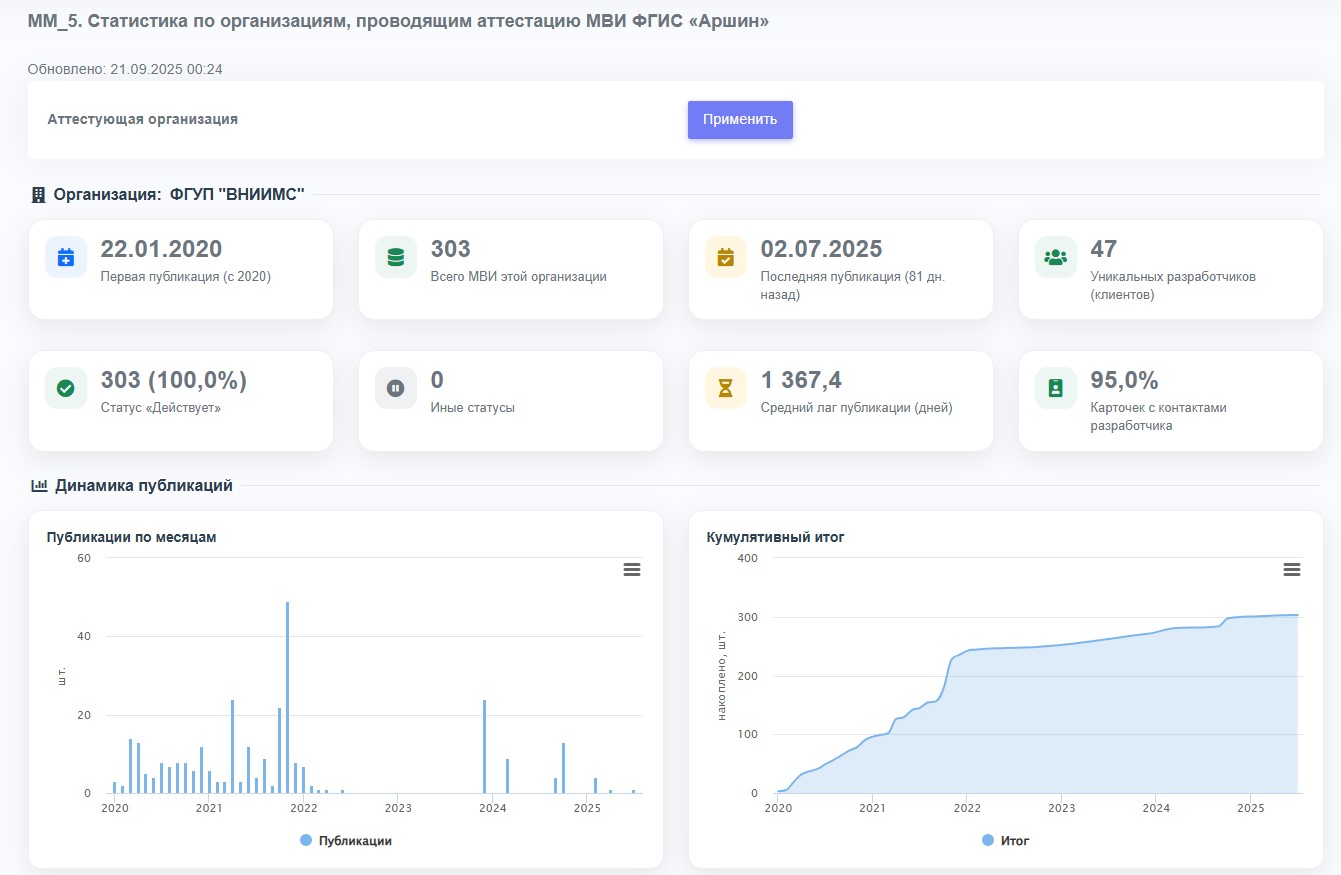Click the contact card icon beside 95,0%

1056,388
